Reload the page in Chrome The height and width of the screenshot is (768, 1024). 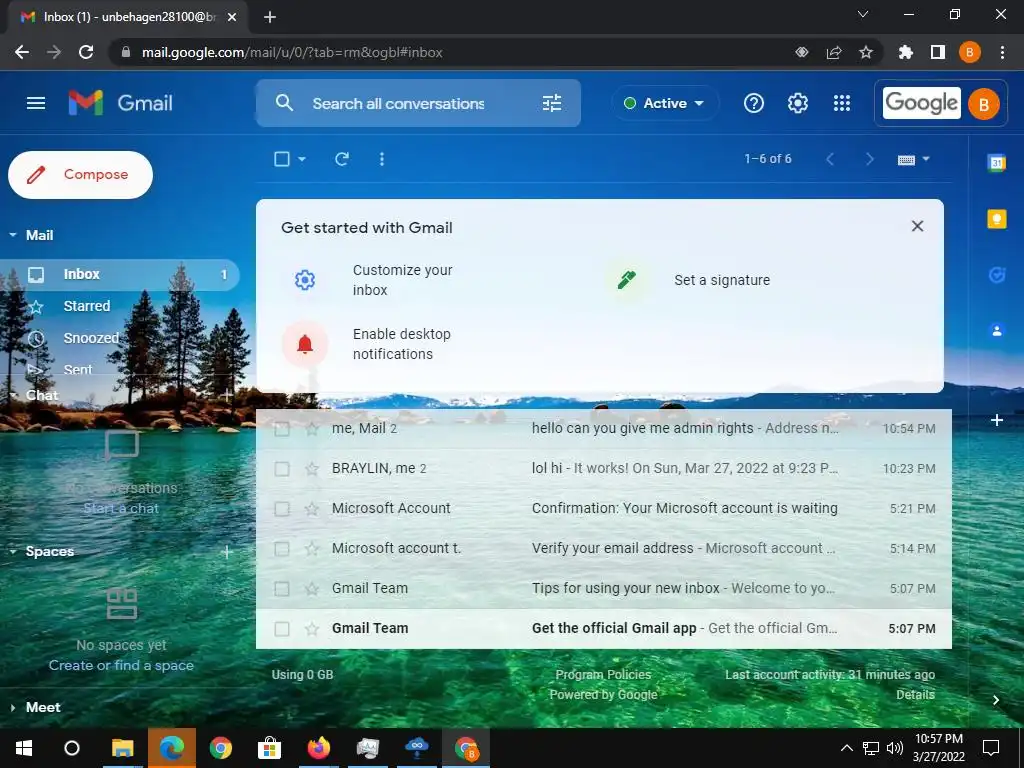[86, 52]
